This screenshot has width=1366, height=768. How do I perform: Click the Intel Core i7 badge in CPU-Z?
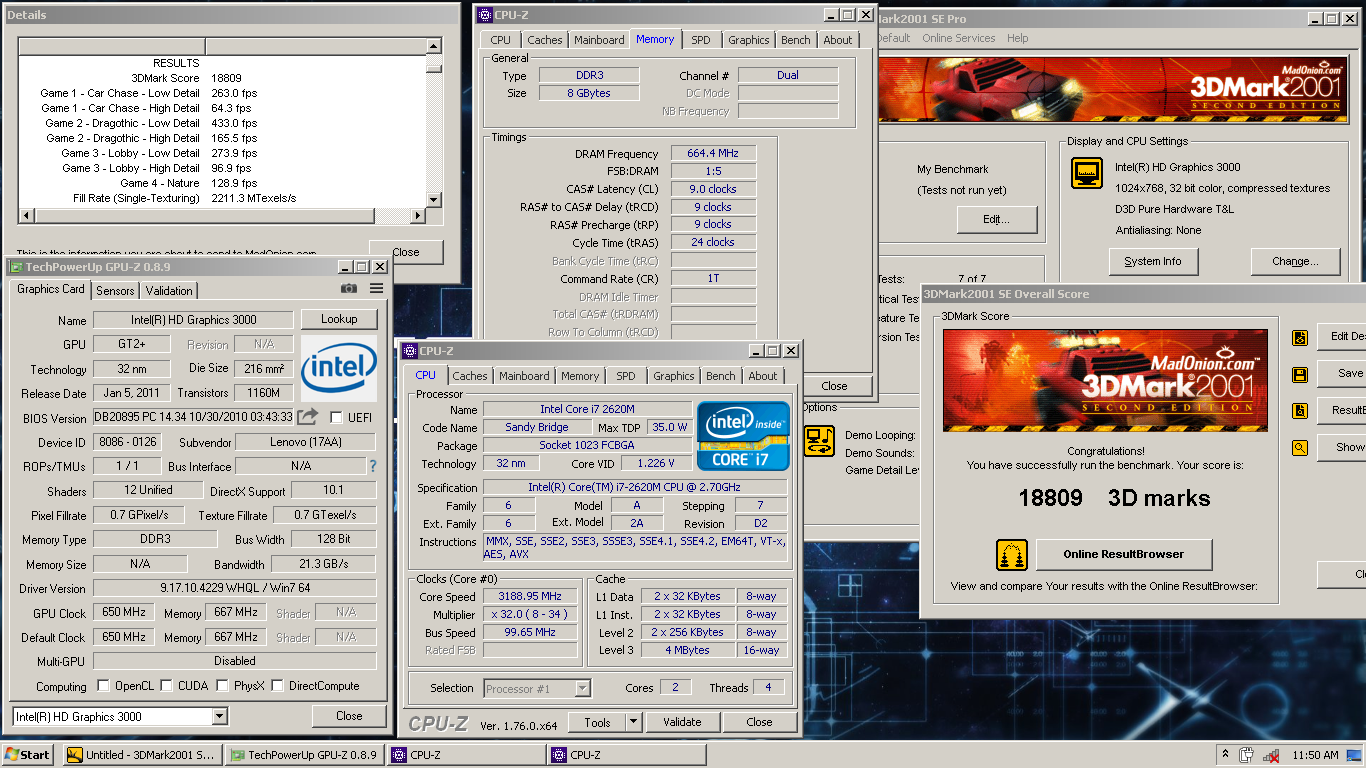[743, 436]
